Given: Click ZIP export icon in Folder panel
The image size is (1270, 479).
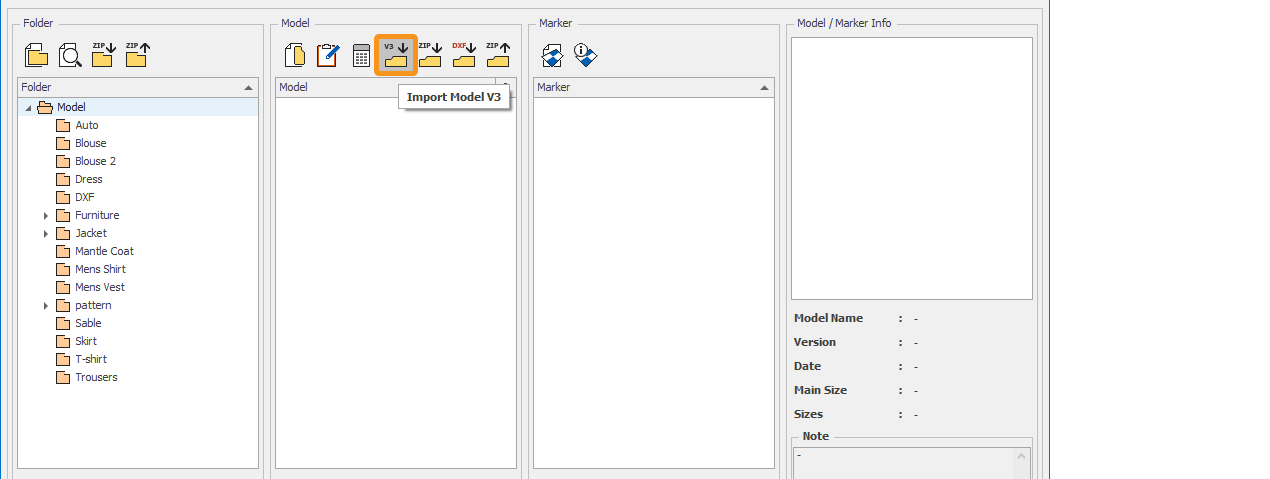Looking at the screenshot, I should (x=137, y=55).
